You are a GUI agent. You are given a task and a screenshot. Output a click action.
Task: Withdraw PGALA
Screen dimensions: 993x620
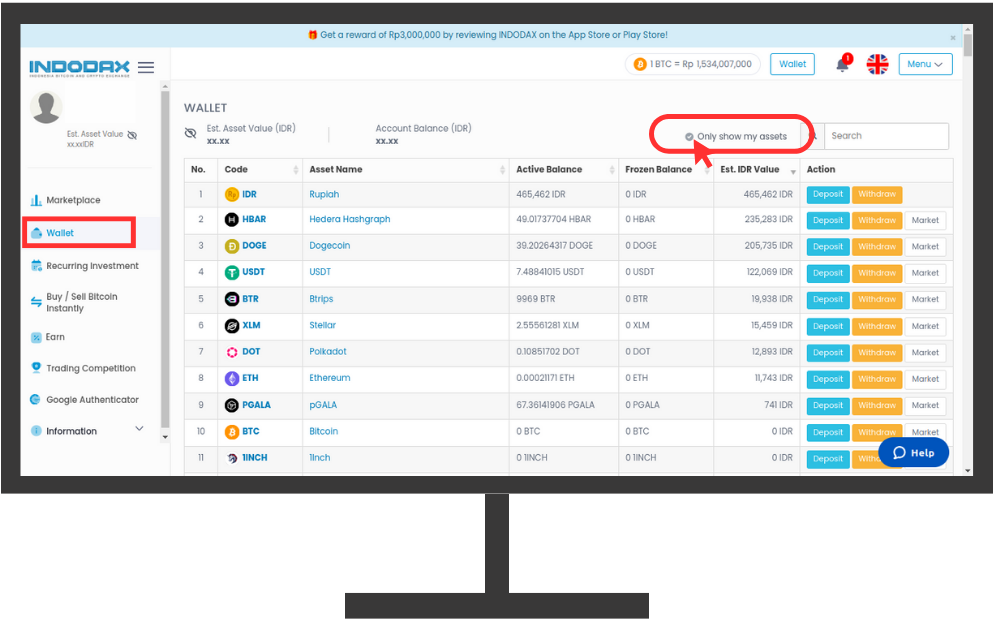tap(877, 406)
